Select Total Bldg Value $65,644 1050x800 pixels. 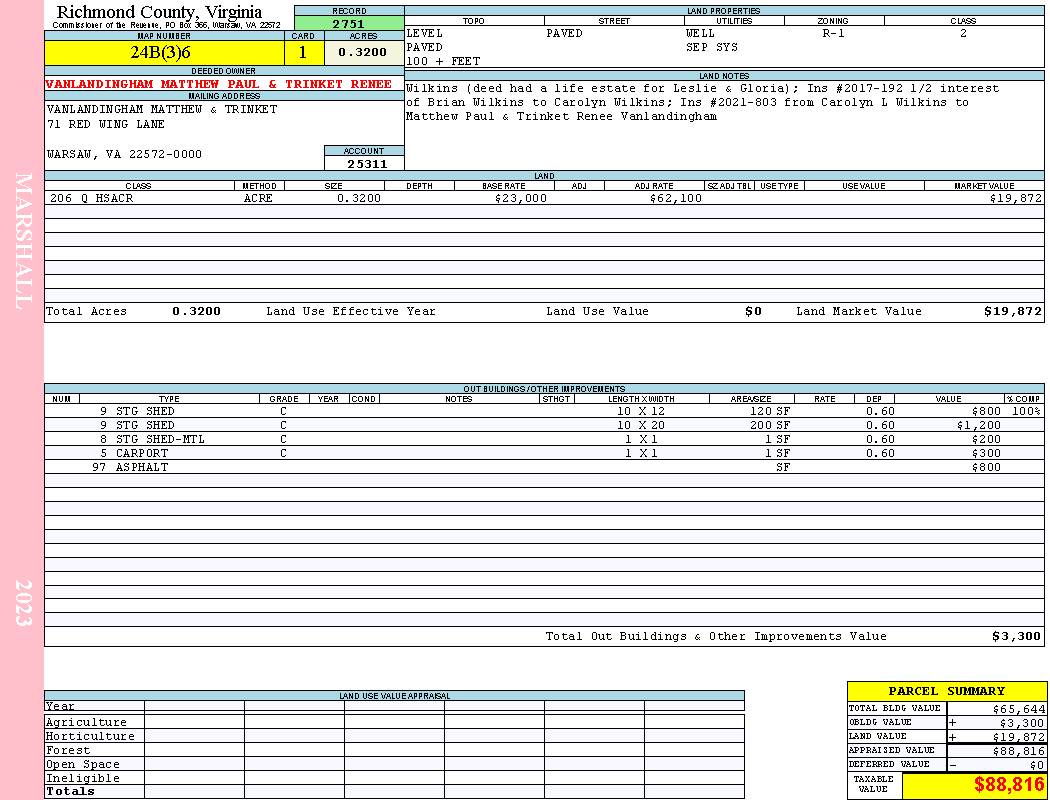1019,709
